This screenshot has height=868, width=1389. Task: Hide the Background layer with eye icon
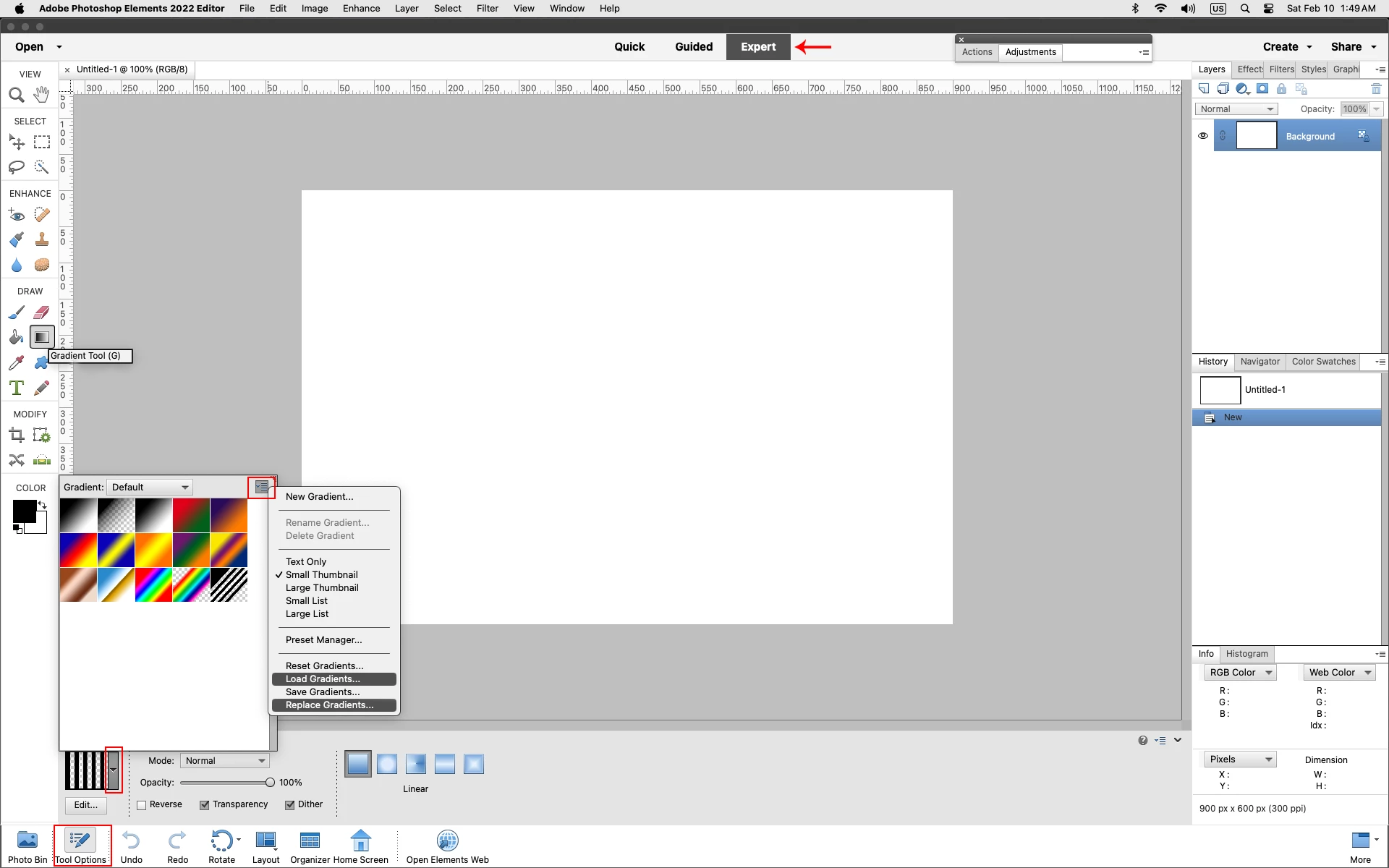(x=1203, y=136)
